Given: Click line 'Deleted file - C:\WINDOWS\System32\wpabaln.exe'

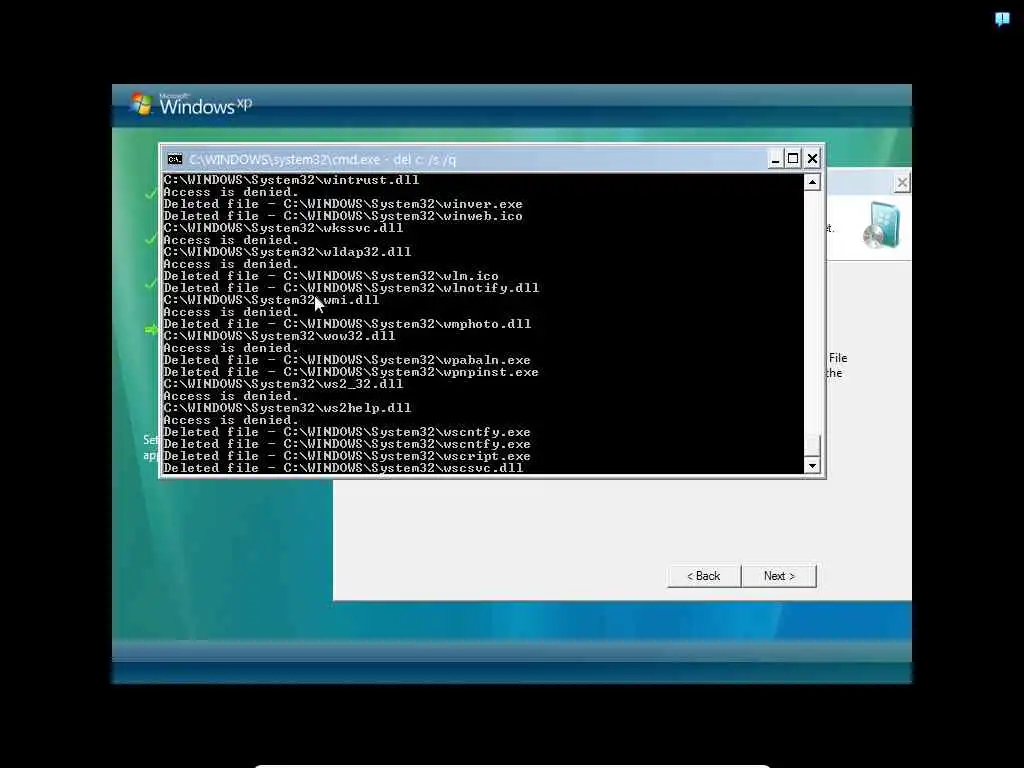Looking at the screenshot, I should pos(347,360).
